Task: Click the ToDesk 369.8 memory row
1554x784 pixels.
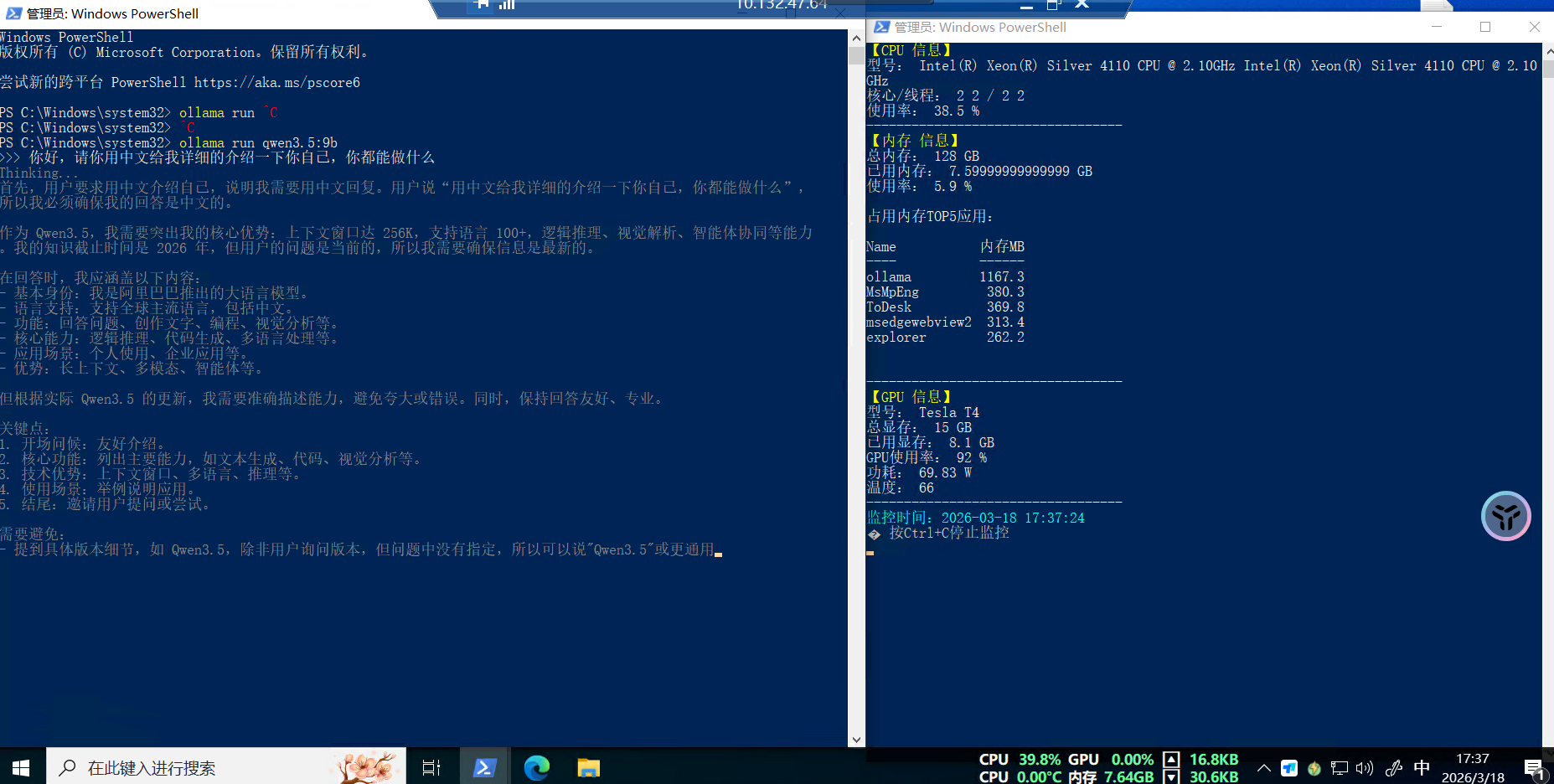Action: [x=946, y=307]
